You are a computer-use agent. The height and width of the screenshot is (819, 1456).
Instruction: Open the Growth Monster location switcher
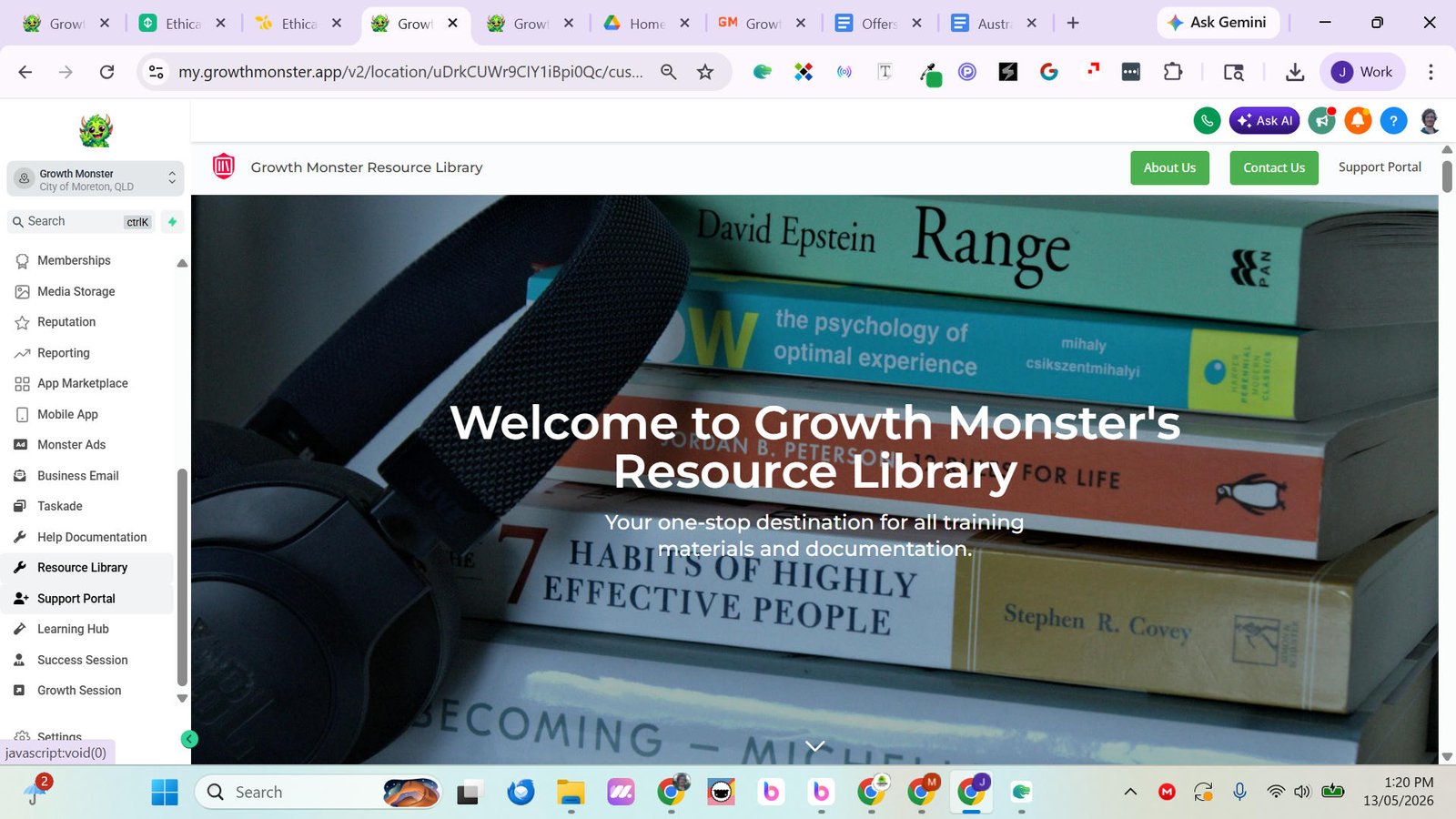pyautogui.click(x=96, y=179)
